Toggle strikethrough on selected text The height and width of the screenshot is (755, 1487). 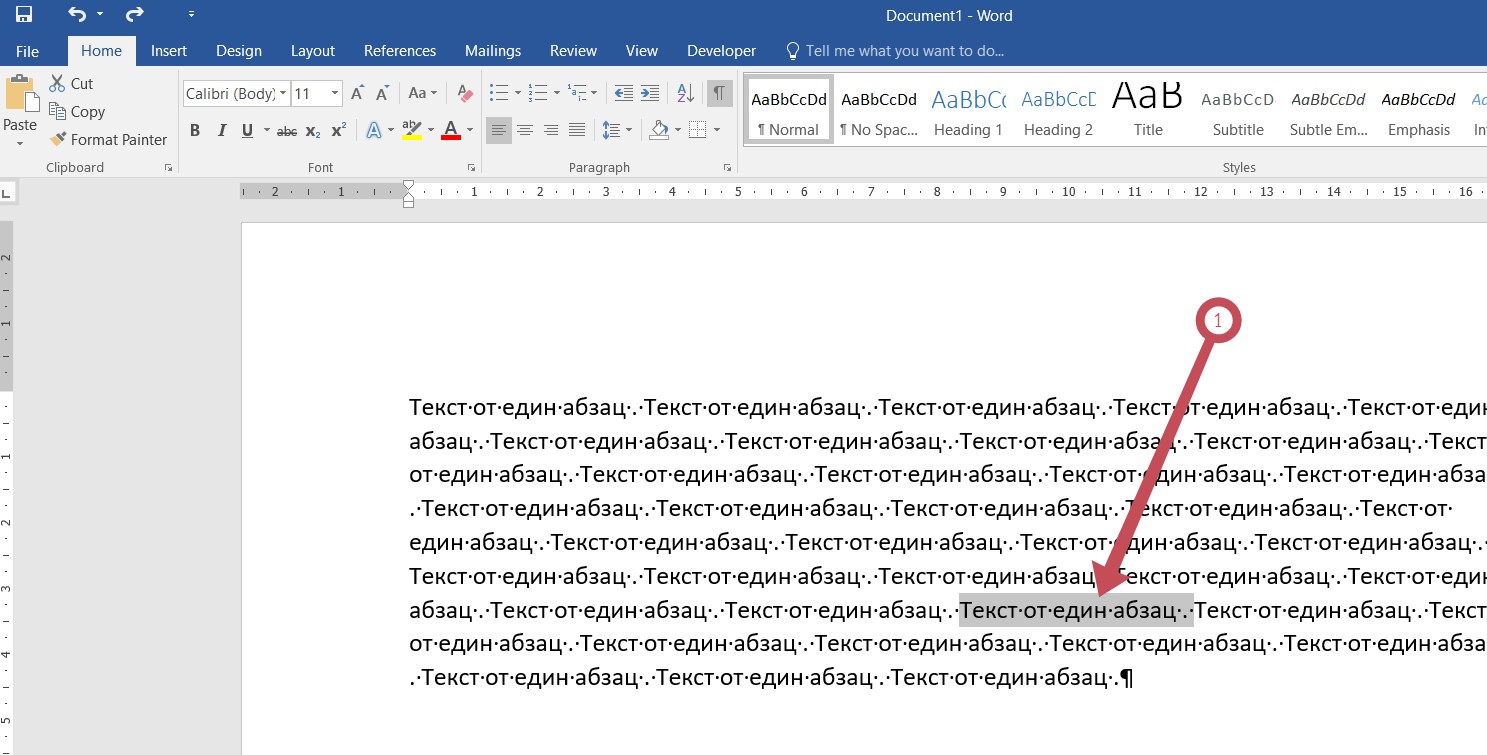click(287, 130)
